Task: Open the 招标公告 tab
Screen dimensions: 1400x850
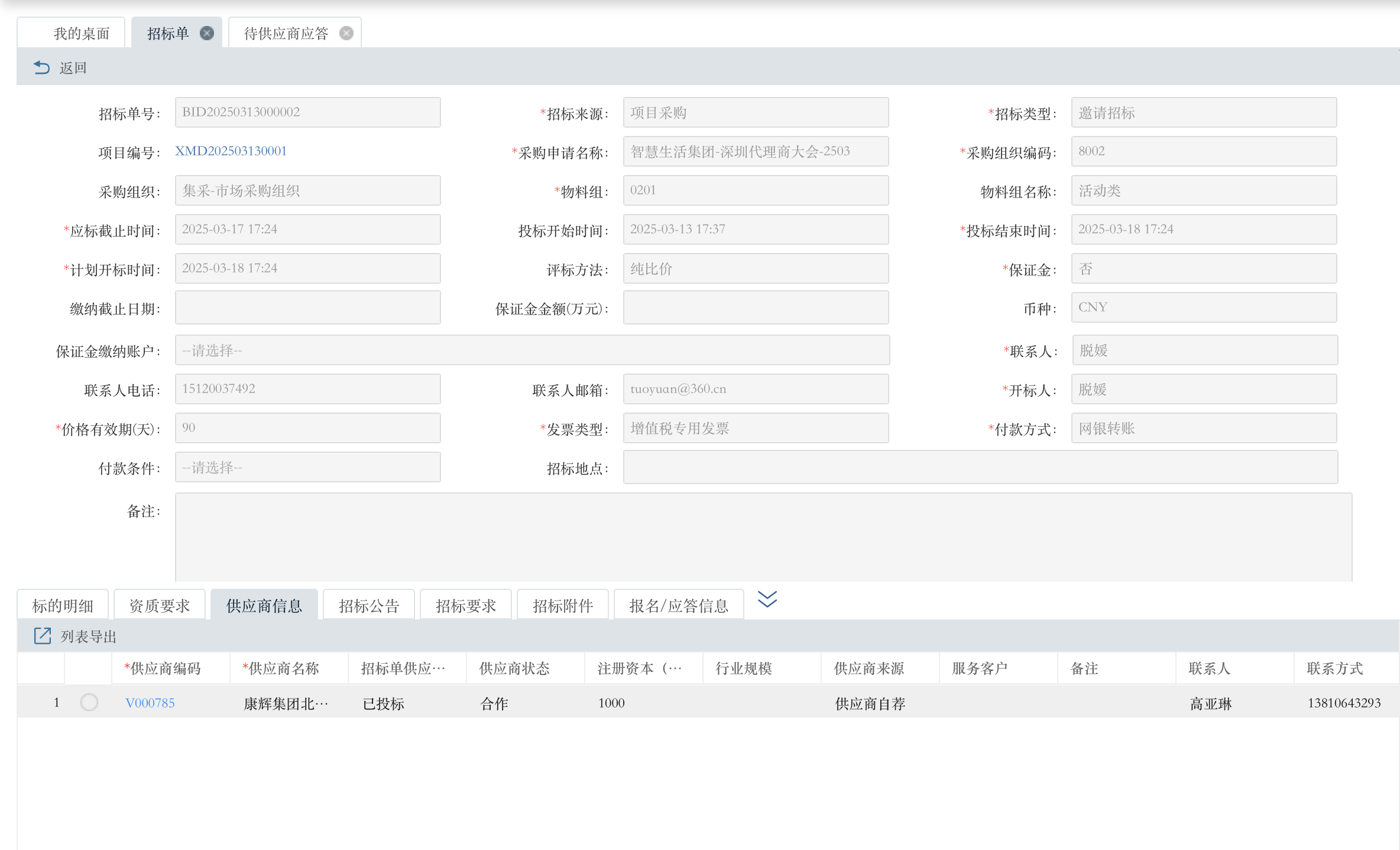Action: pos(369,605)
